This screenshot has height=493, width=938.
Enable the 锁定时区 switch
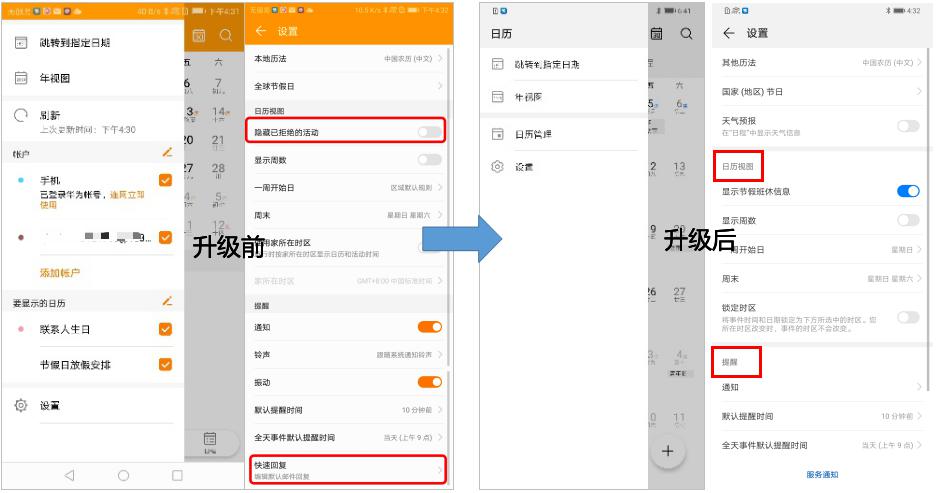[x=908, y=317]
